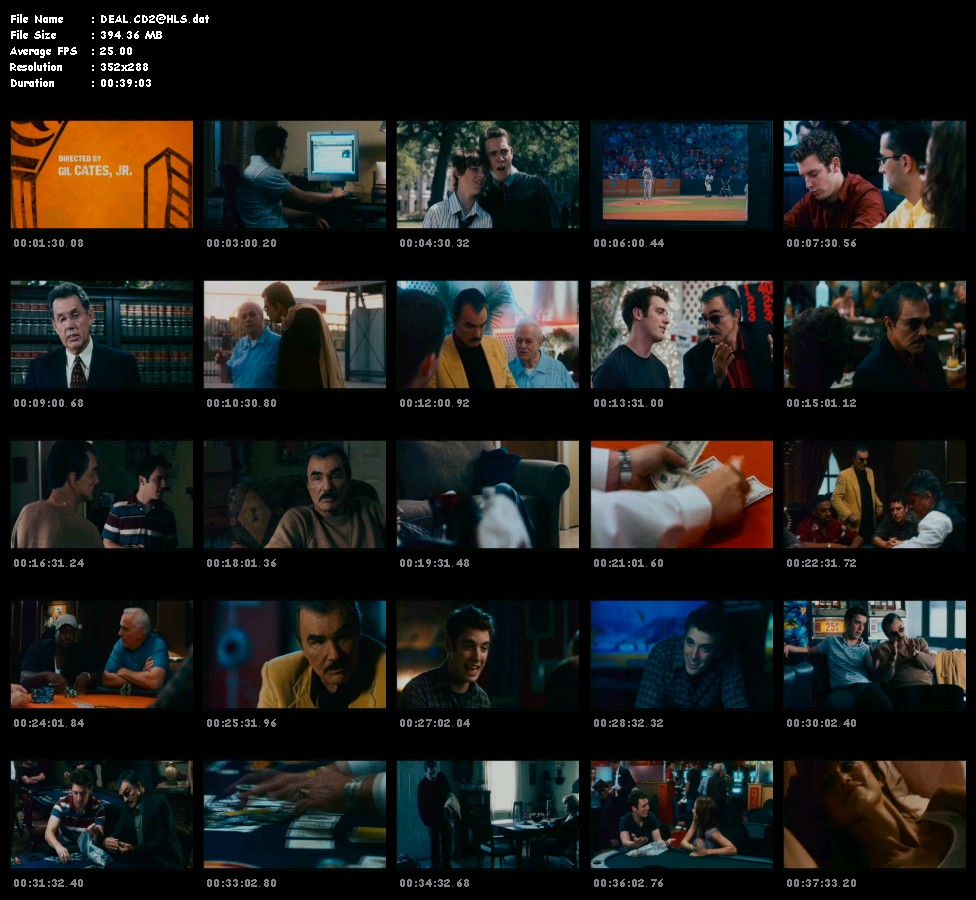This screenshot has width=976, height=900.
Task: Click the timestamp text 00:15:01.12
Action: [822, 403]
